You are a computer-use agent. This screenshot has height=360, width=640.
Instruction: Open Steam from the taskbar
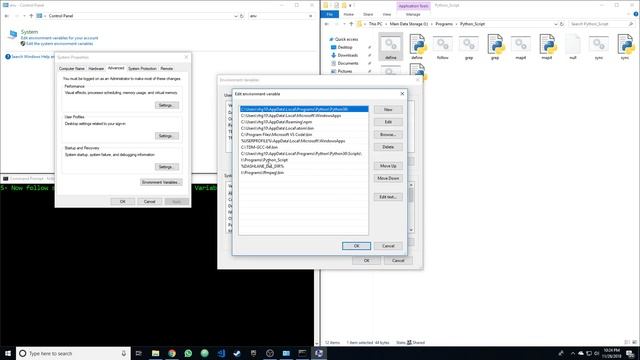tap(237, 353)
